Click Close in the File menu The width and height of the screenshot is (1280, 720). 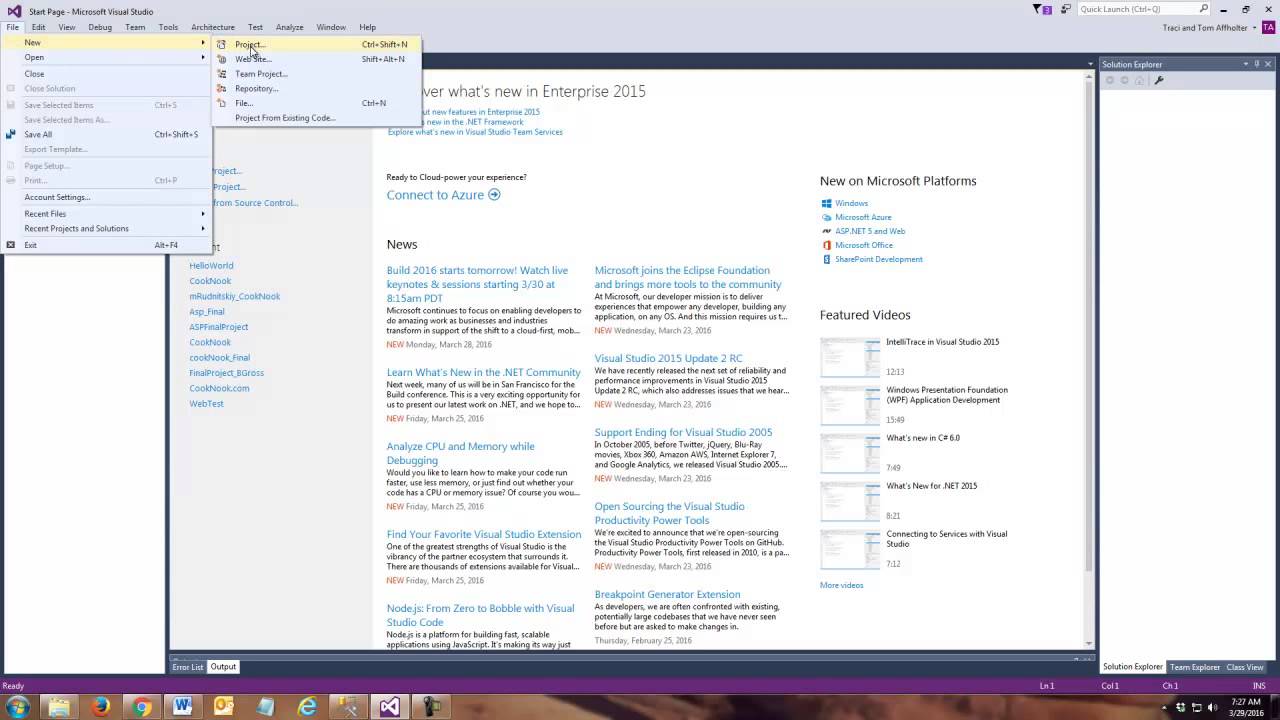click(106, 74)
